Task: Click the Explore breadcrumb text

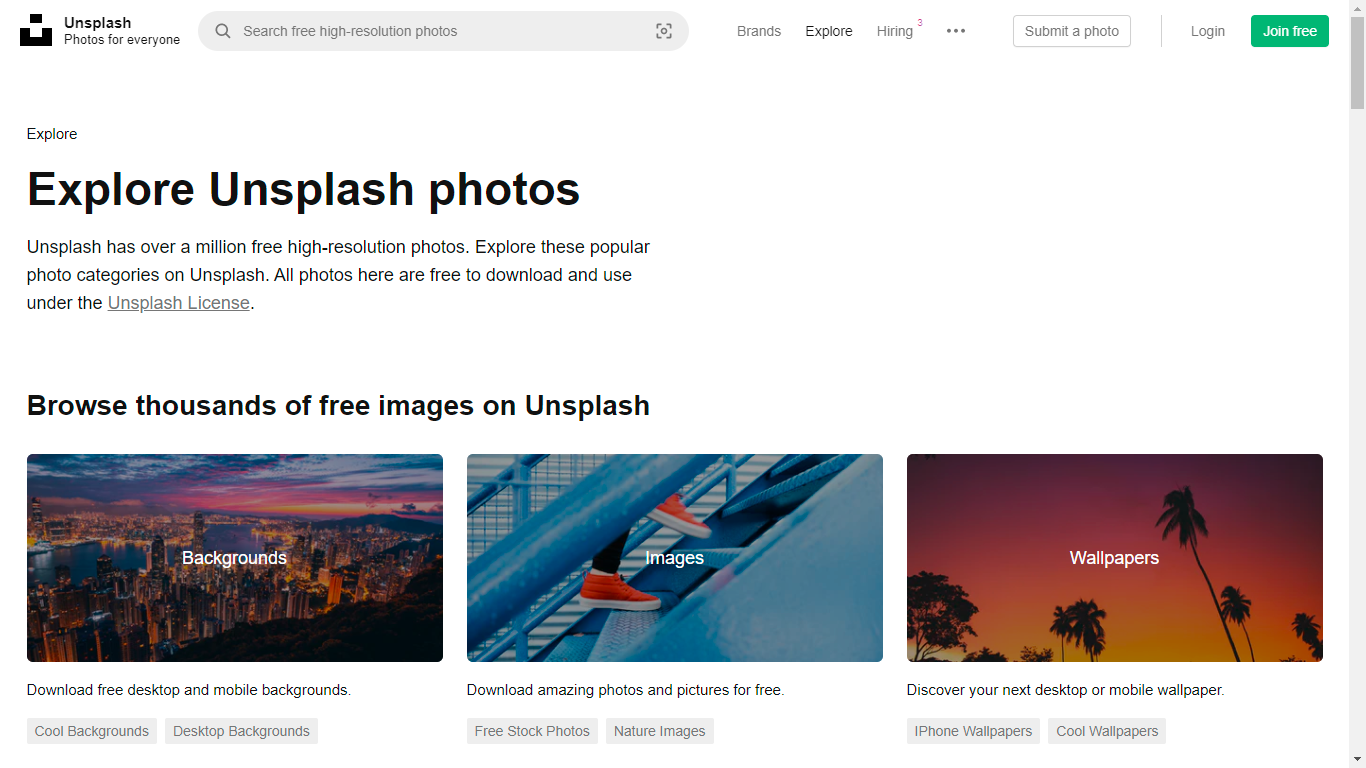Action: point(52,134)
